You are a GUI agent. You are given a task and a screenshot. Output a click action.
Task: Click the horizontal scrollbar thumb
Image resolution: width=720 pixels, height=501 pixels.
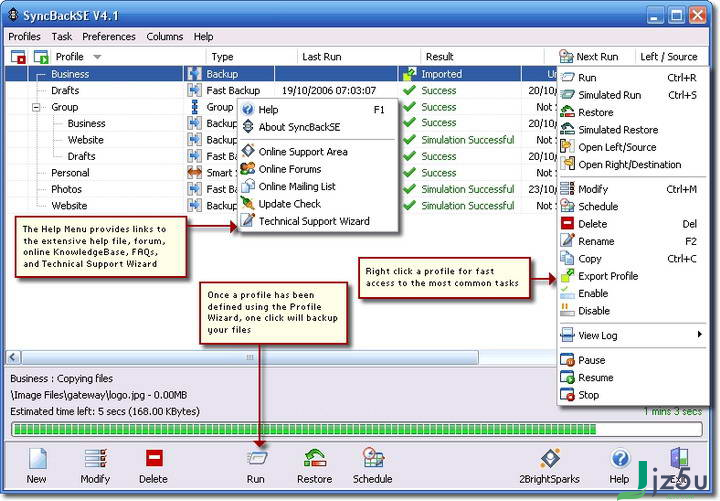250,357
